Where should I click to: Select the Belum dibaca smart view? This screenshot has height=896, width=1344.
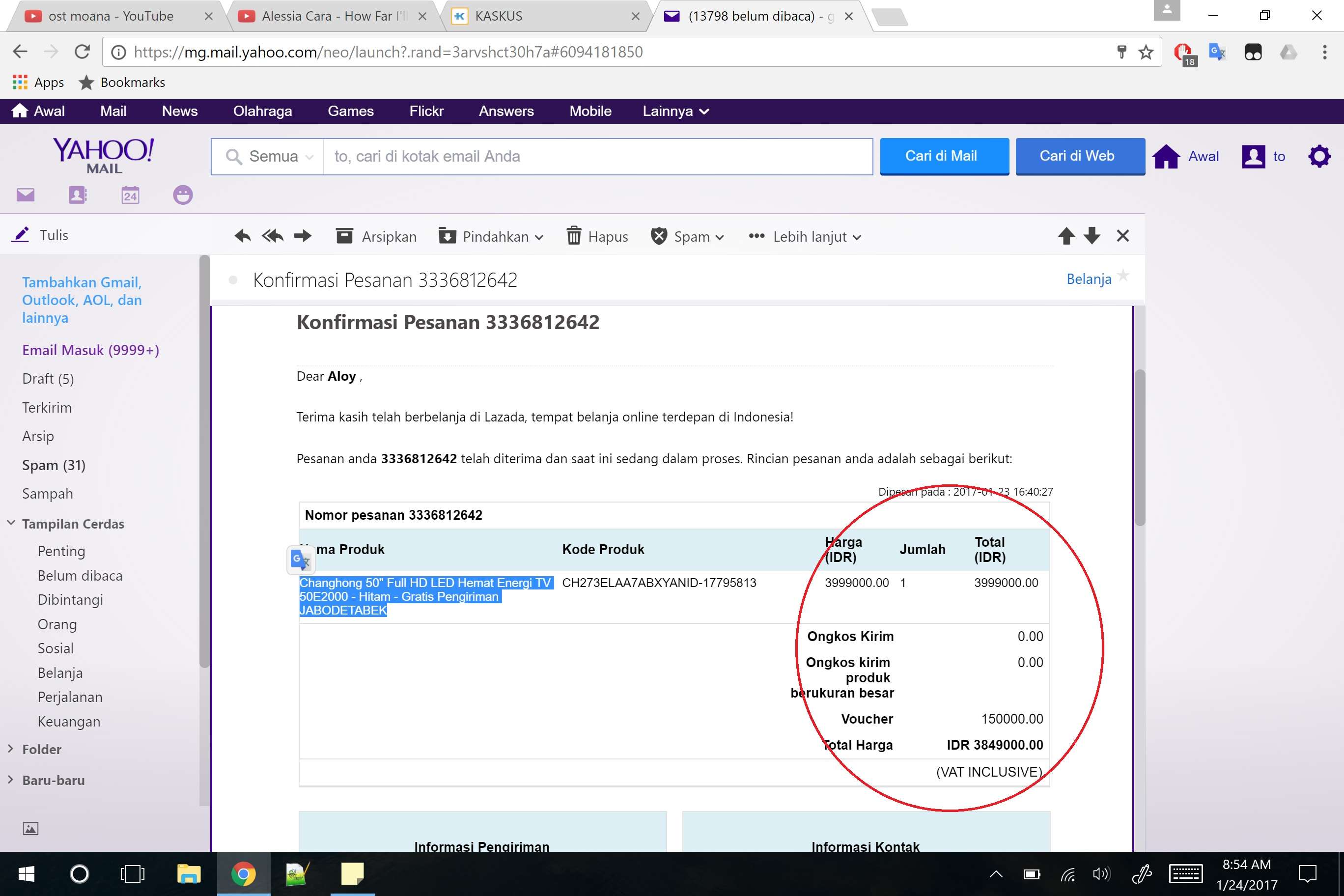[x=80, y=575]
